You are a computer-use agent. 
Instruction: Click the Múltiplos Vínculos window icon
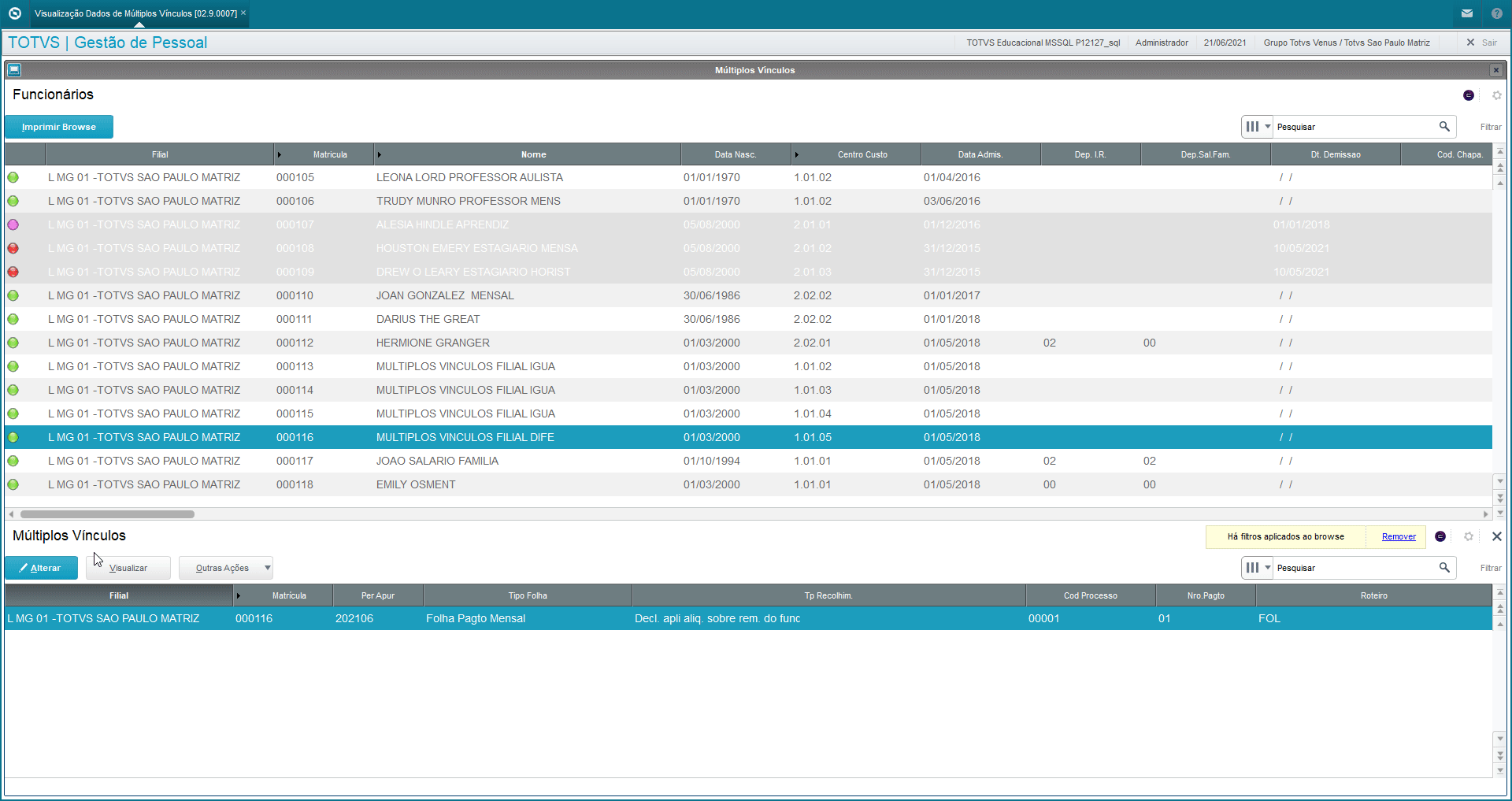[14, 70]
